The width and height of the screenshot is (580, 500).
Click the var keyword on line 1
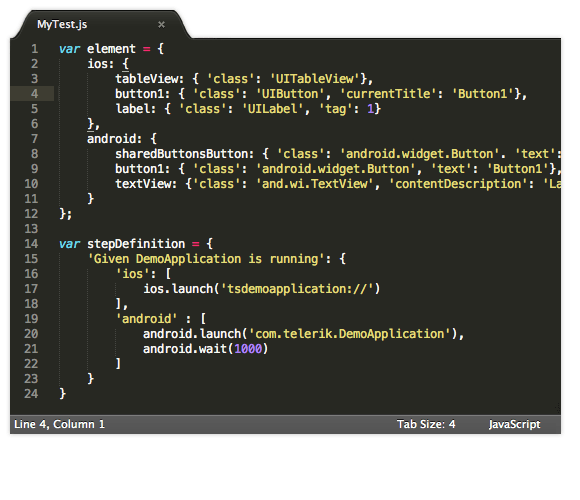pos(70,49)
